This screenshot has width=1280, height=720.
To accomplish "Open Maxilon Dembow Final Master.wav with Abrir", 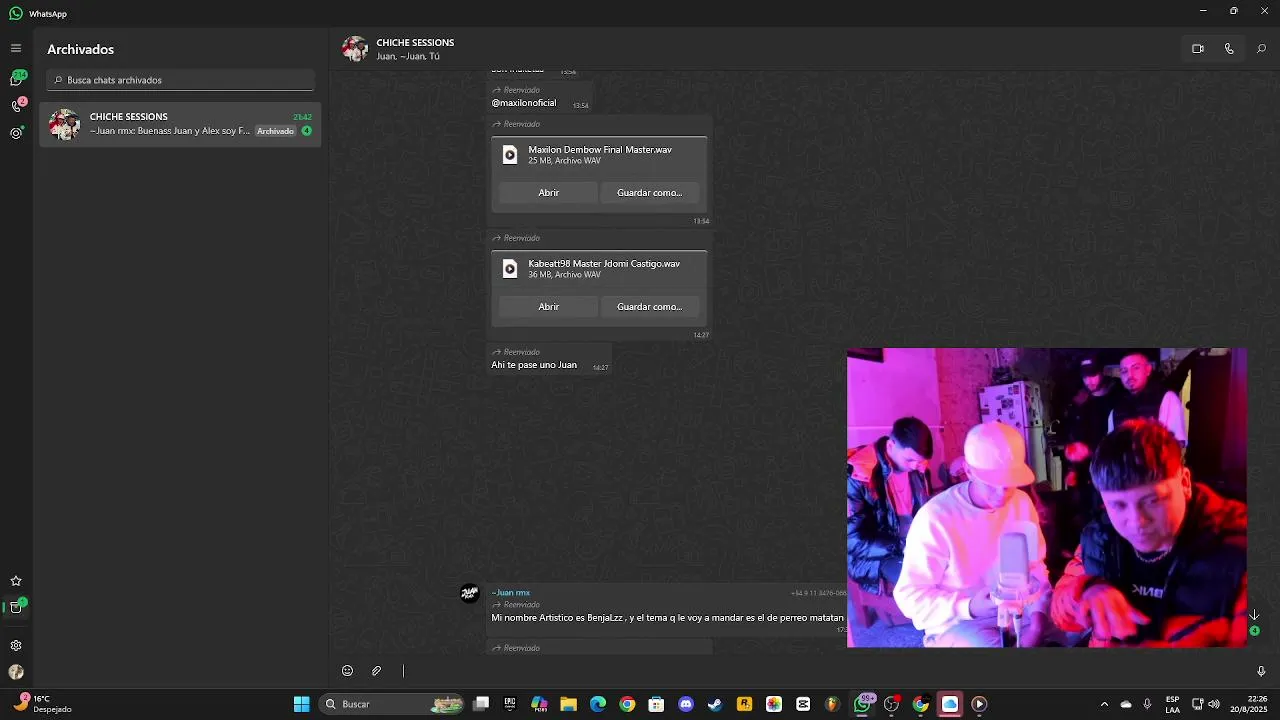I will tap(549, 193).
